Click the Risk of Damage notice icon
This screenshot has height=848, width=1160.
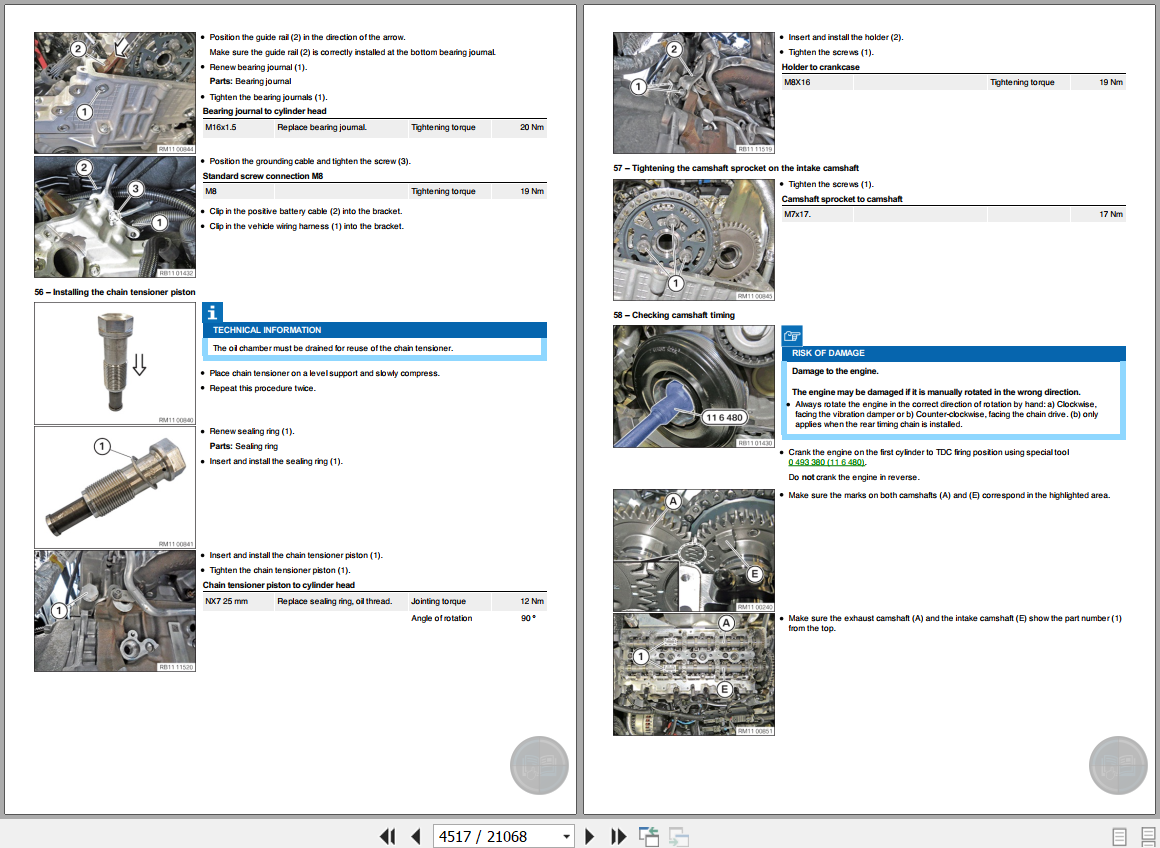click(791, 336)
